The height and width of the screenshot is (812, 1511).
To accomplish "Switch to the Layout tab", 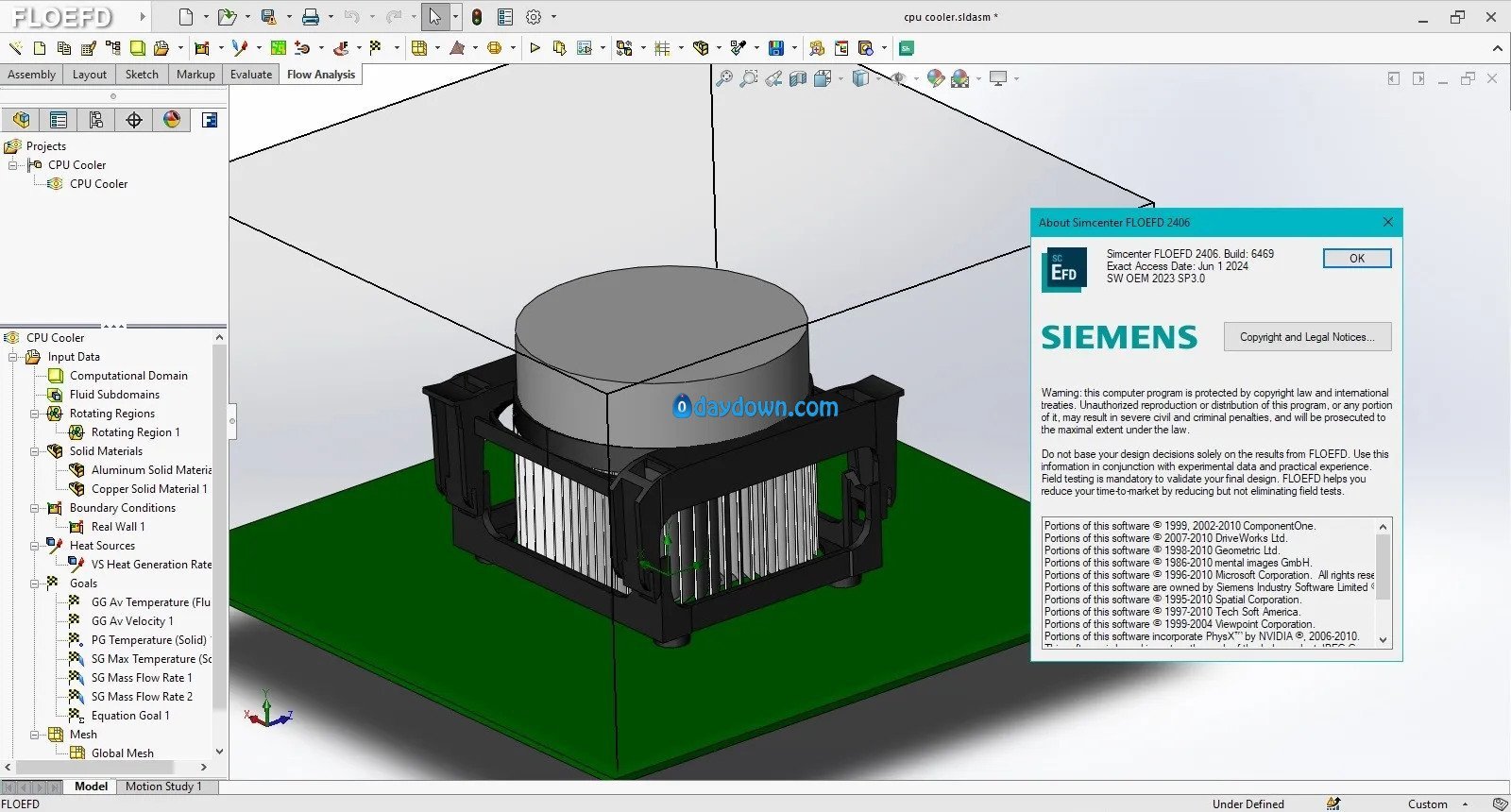I will tap(90, 75).
